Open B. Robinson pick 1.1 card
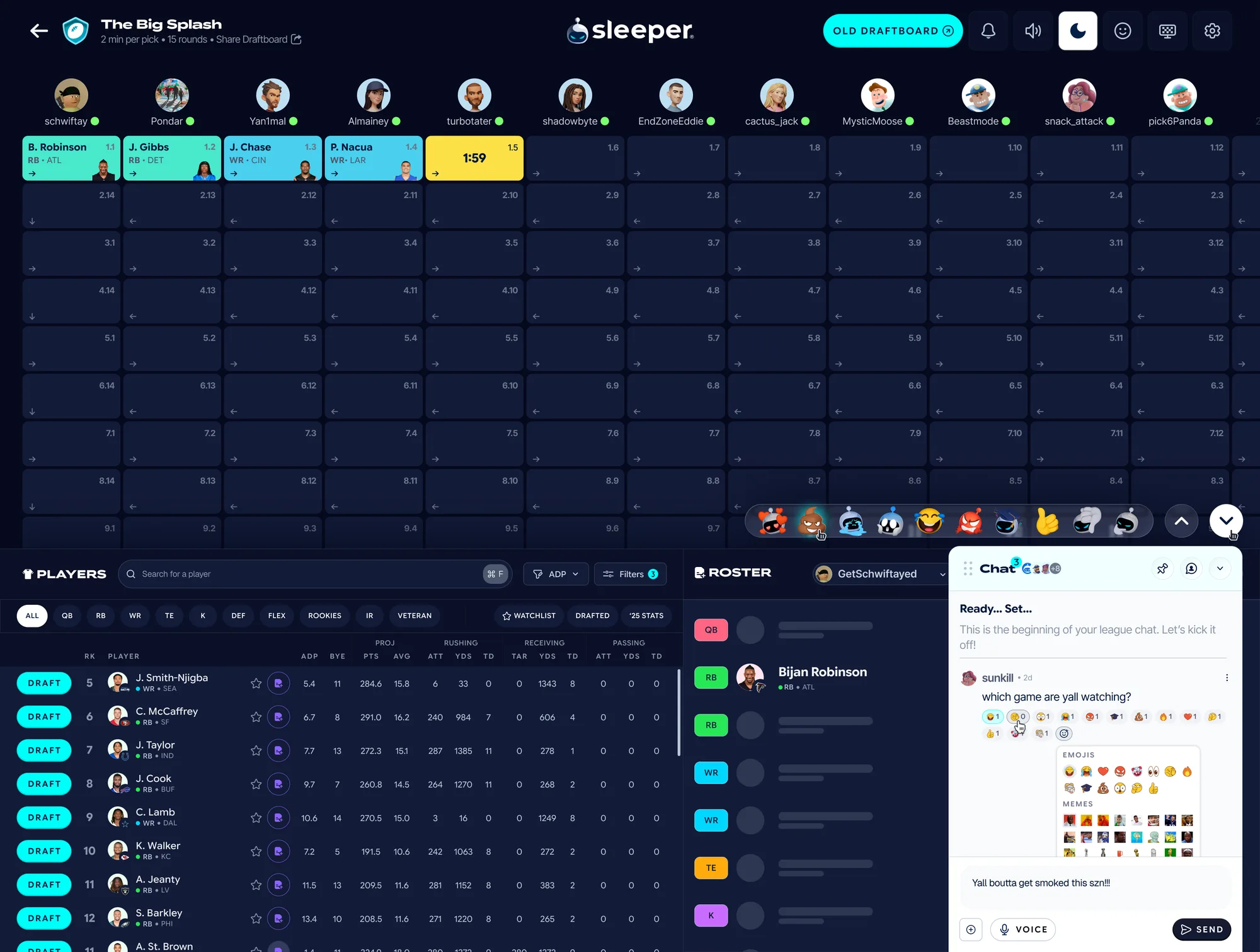This screenshot has height=952, width=1260. (x=71, y=159)
